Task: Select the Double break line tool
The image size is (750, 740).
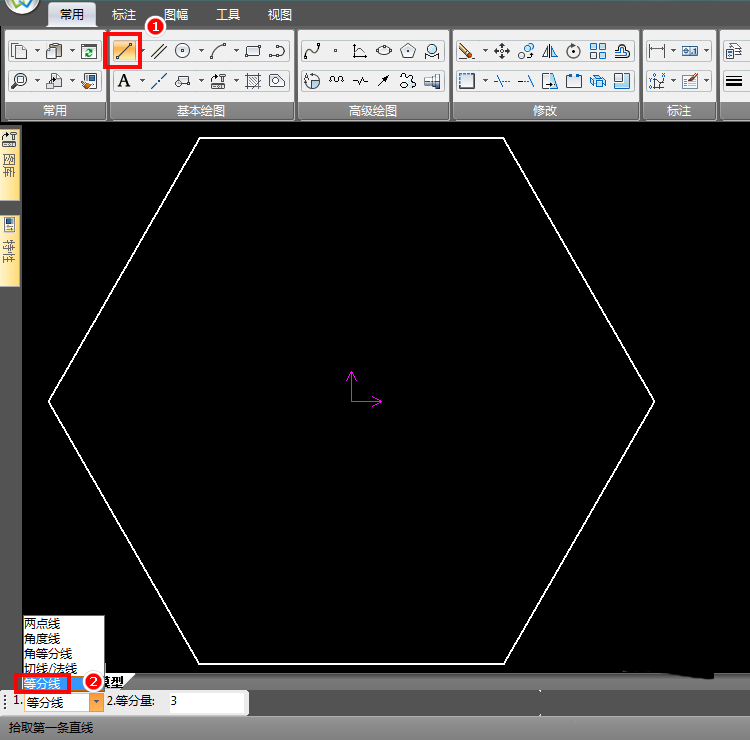Action: tap(360, 81)
